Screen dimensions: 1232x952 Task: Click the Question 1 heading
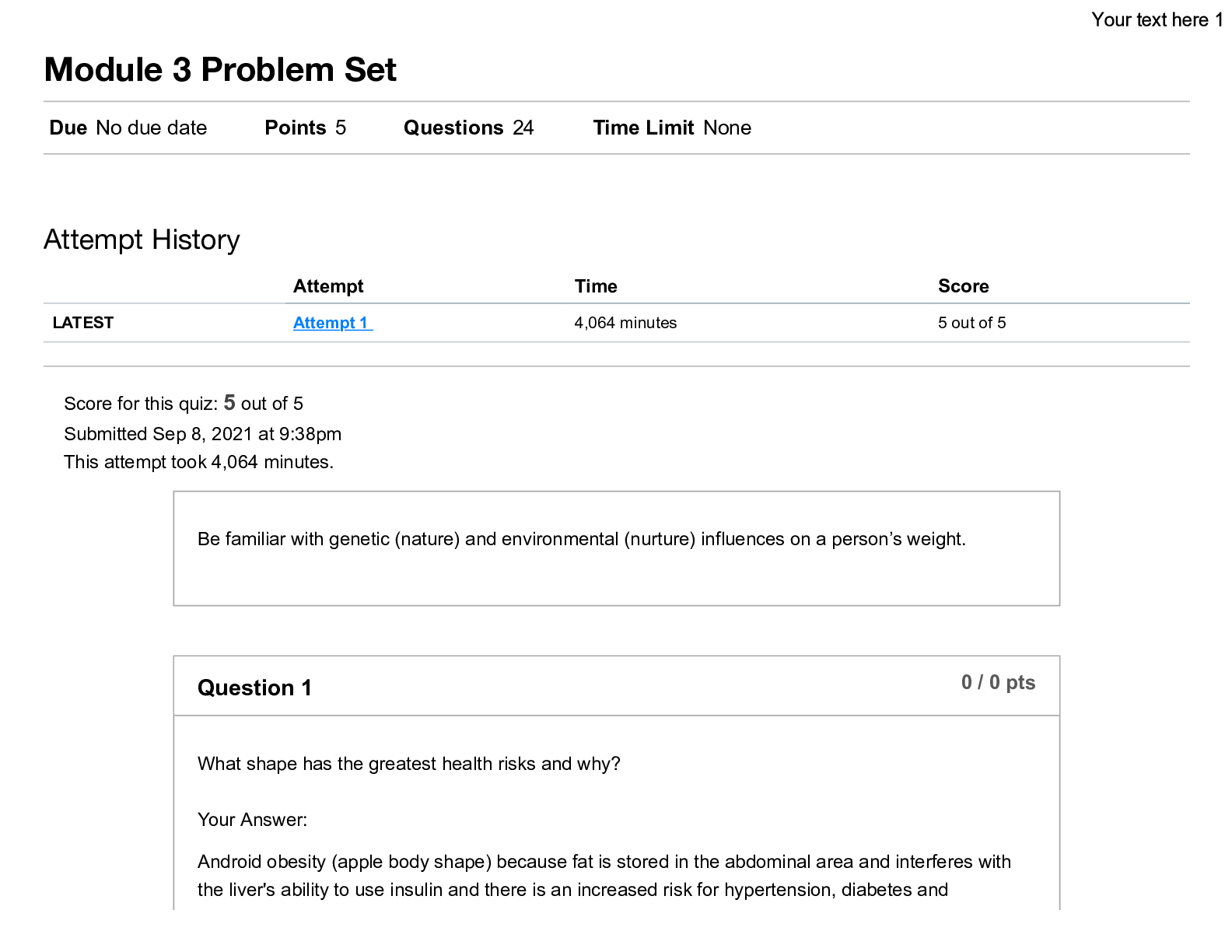[254, 688]
